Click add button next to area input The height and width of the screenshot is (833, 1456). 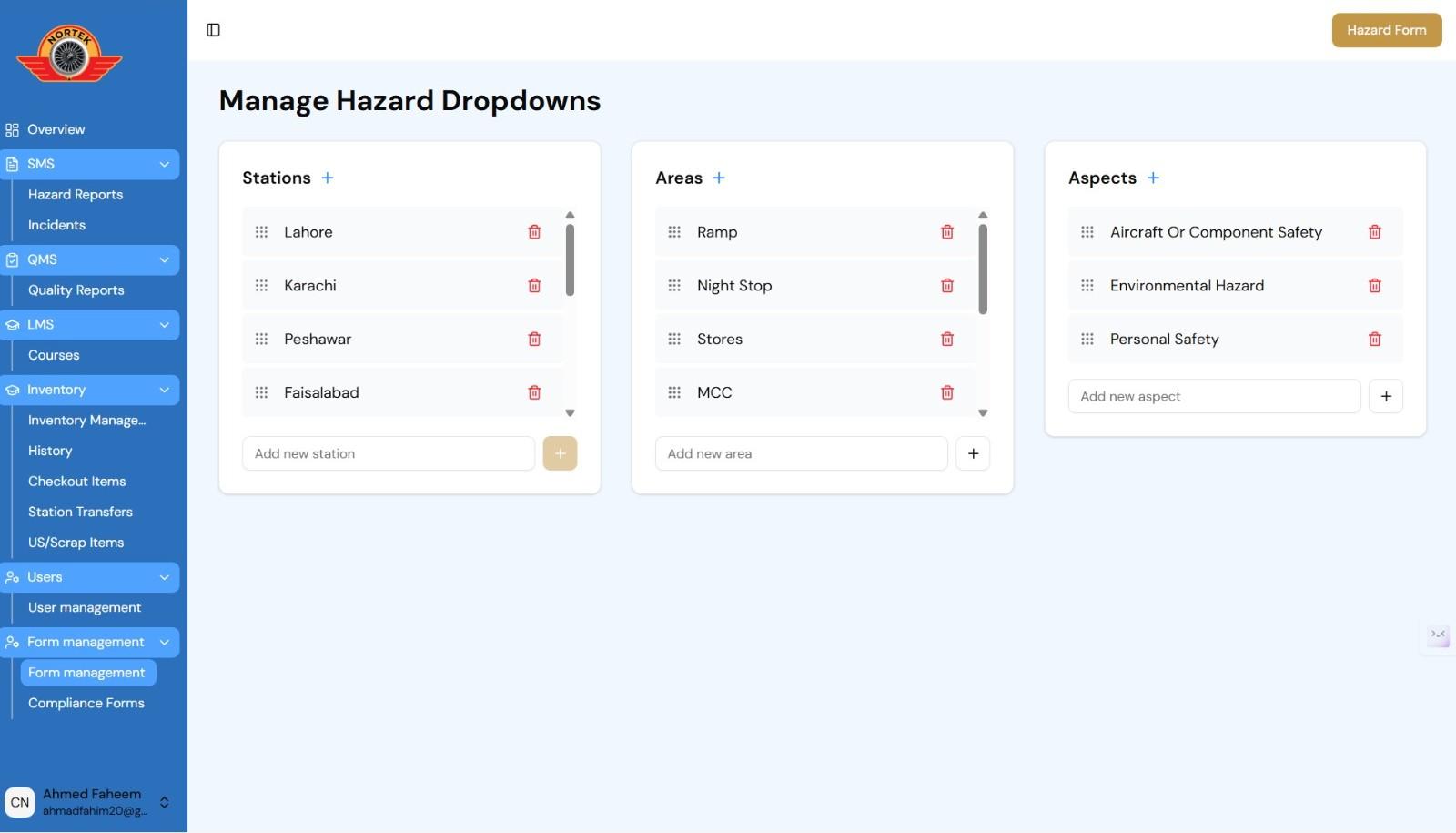coord(973,453)
